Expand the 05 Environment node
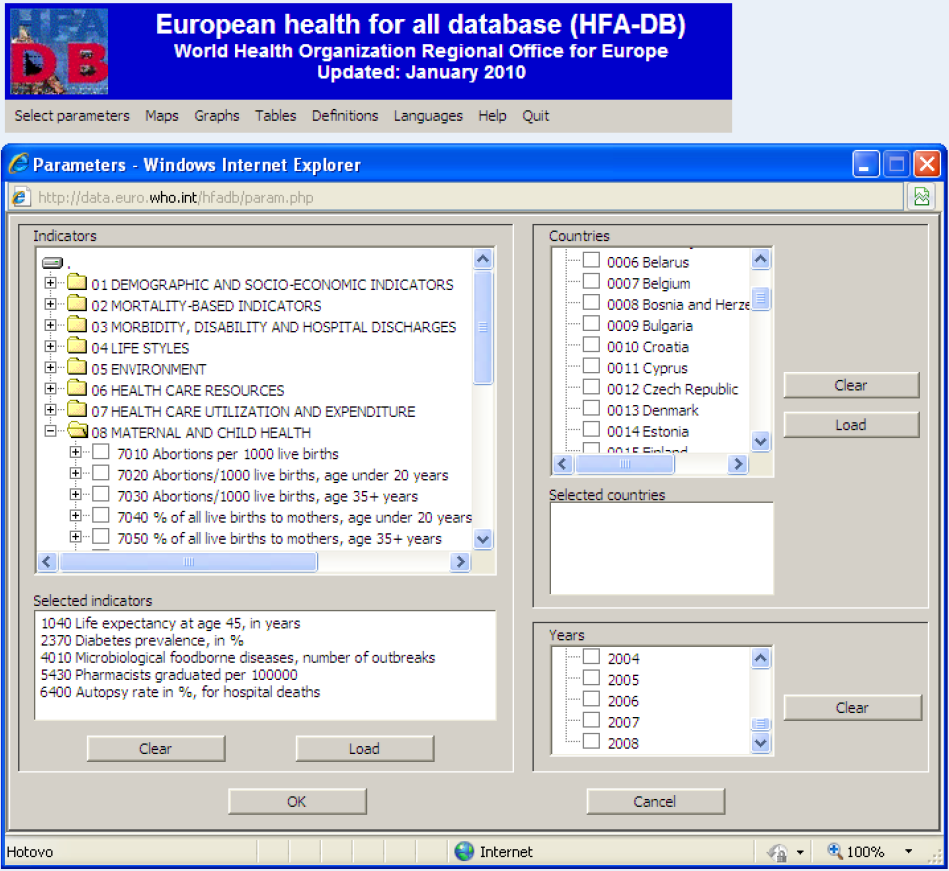This screenshot has width=949, height=871. [51, 367]
